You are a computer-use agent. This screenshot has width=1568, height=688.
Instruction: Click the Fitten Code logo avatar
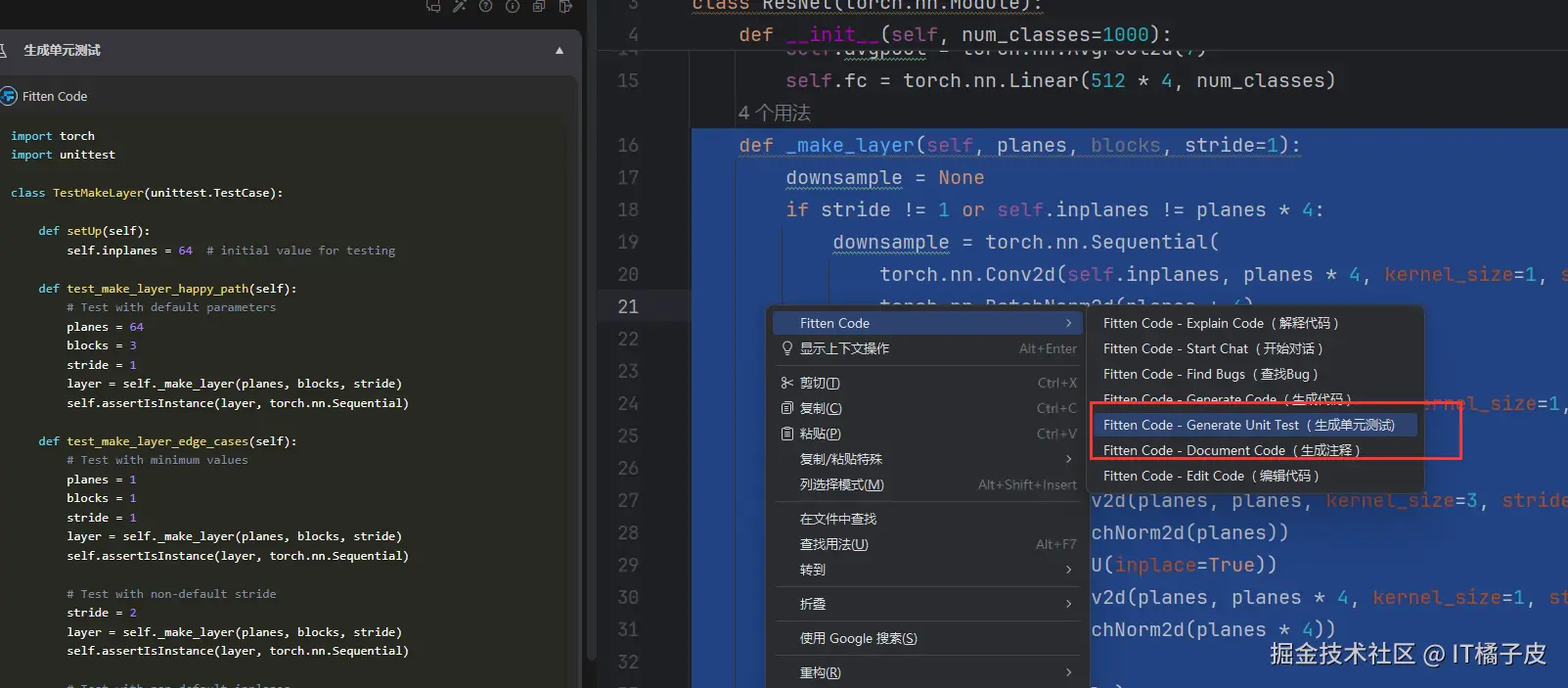click(9, 96)
